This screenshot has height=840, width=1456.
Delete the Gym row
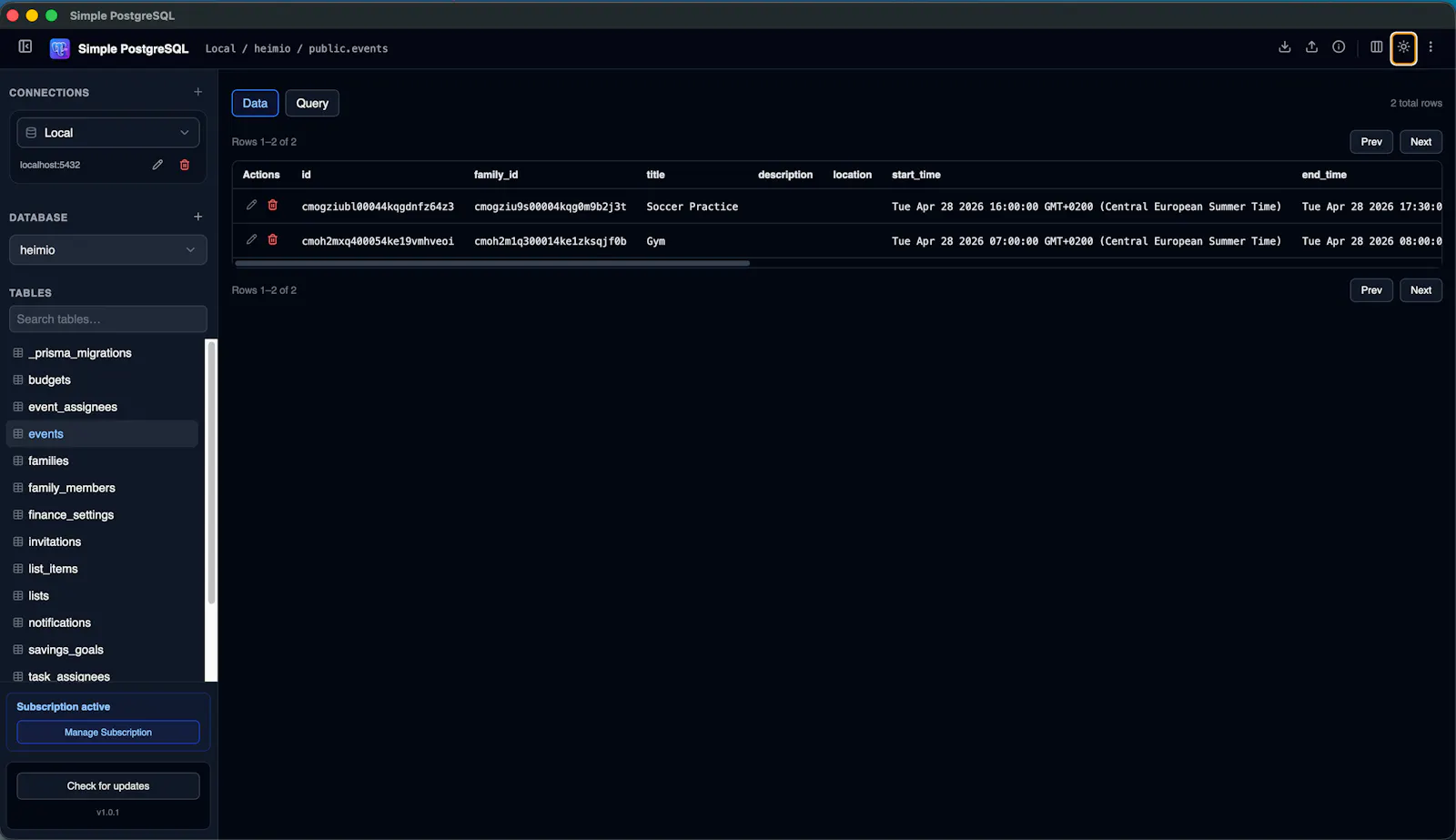(272, 239)
